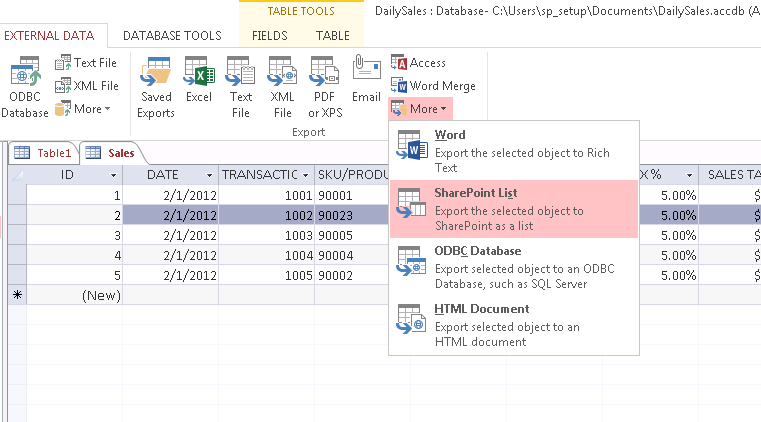
Task: Open Saved Exports
Action: pyautogui.click(x=156, y=87)
